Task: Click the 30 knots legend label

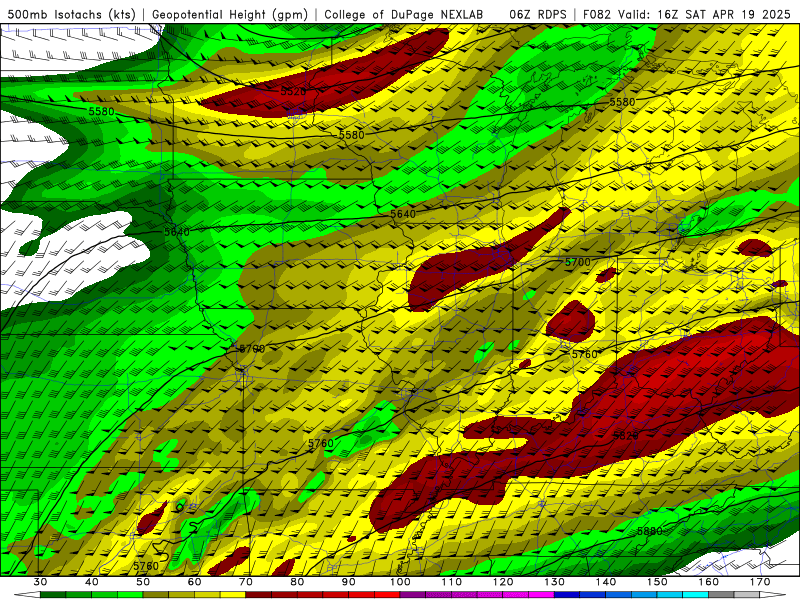Action: pos(40,582)
